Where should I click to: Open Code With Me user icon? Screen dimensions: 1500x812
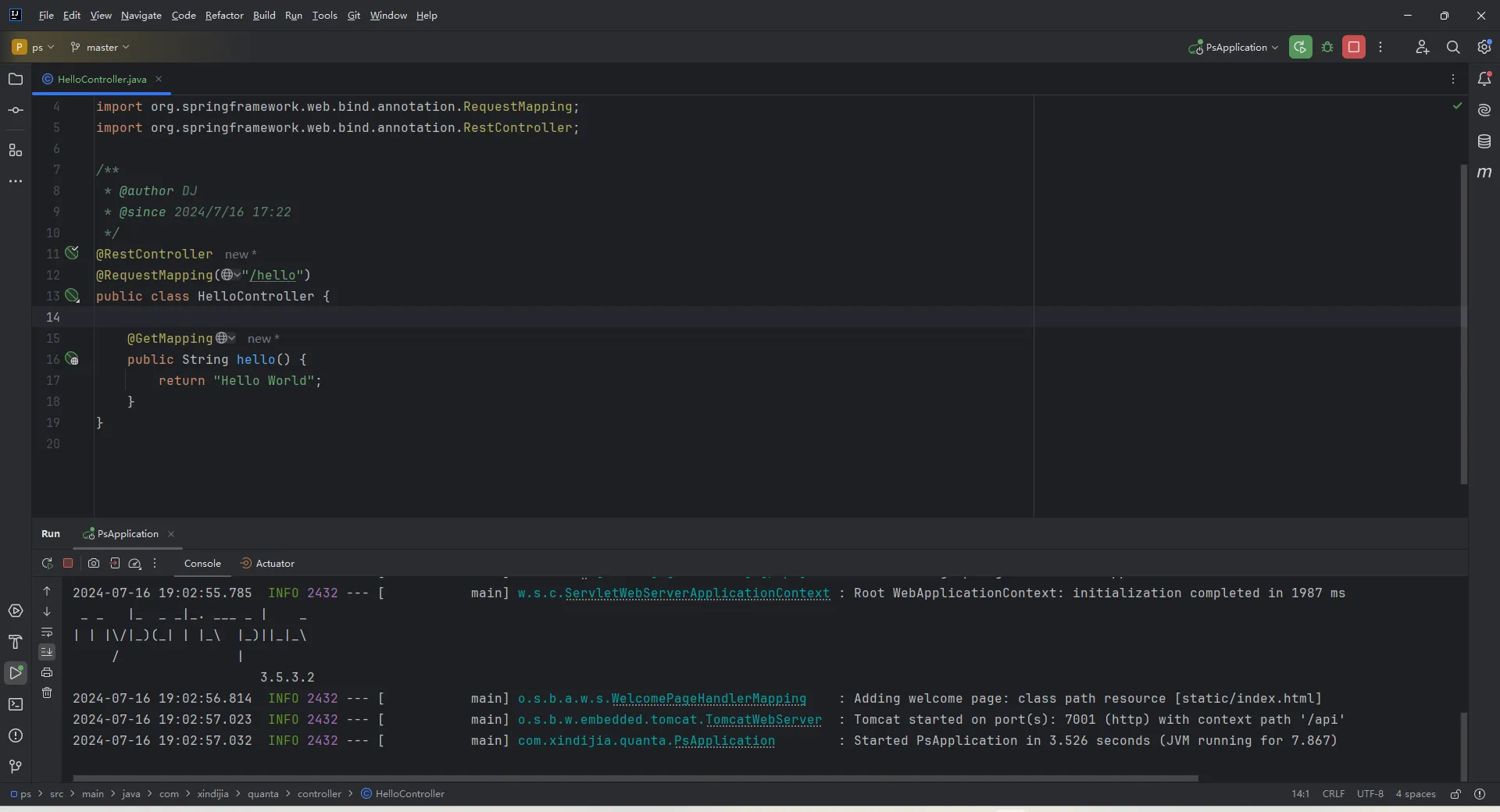point(1422,47)
